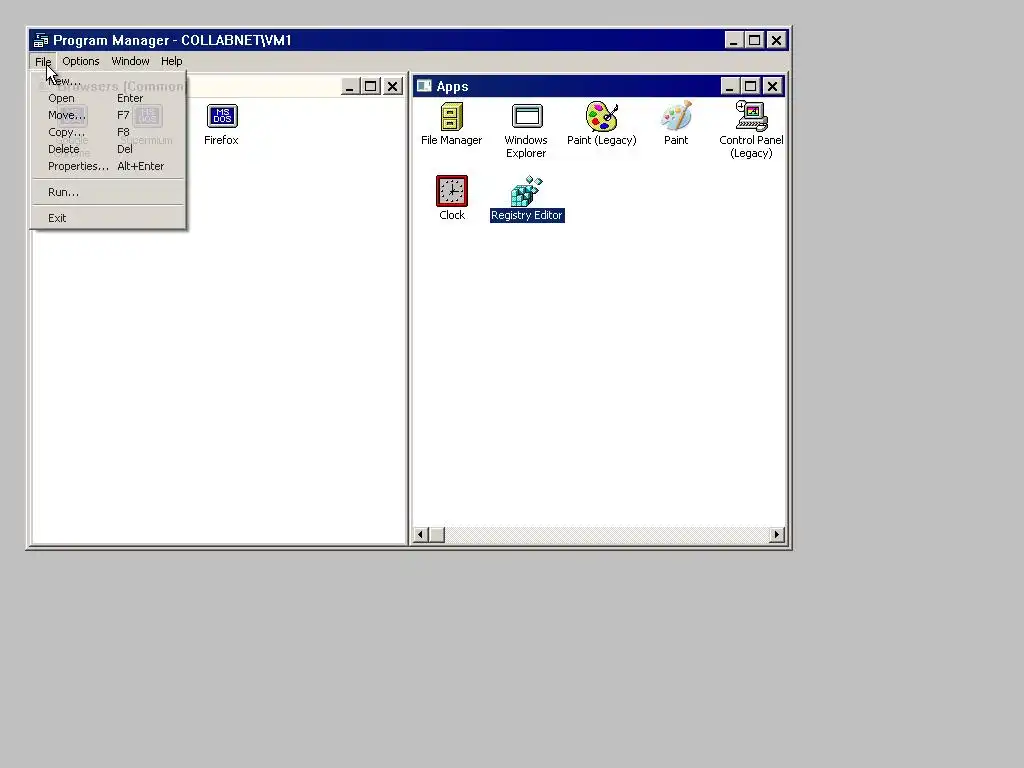Image resolution: width=1024 pixels, height=768 pixels.
Task: Choose Move... in the File menu
Action: (x=108, y=115)
